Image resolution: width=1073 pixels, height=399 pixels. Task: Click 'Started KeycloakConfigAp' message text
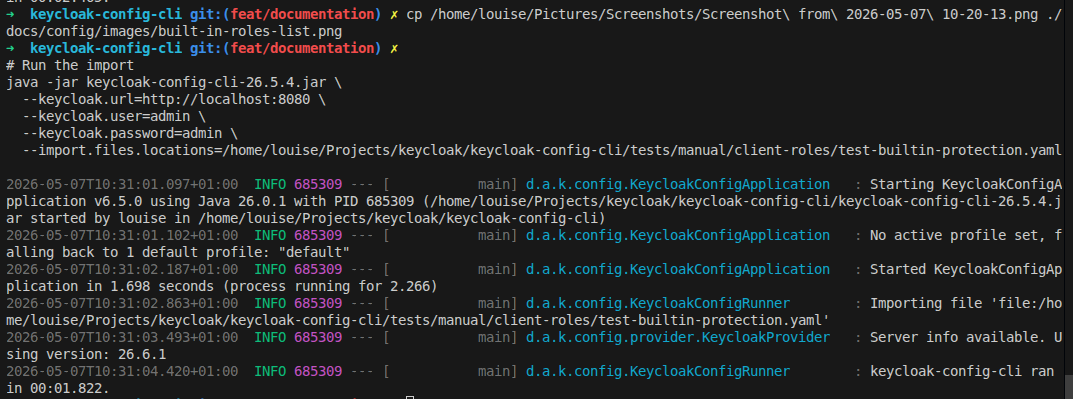pos(966,269)
